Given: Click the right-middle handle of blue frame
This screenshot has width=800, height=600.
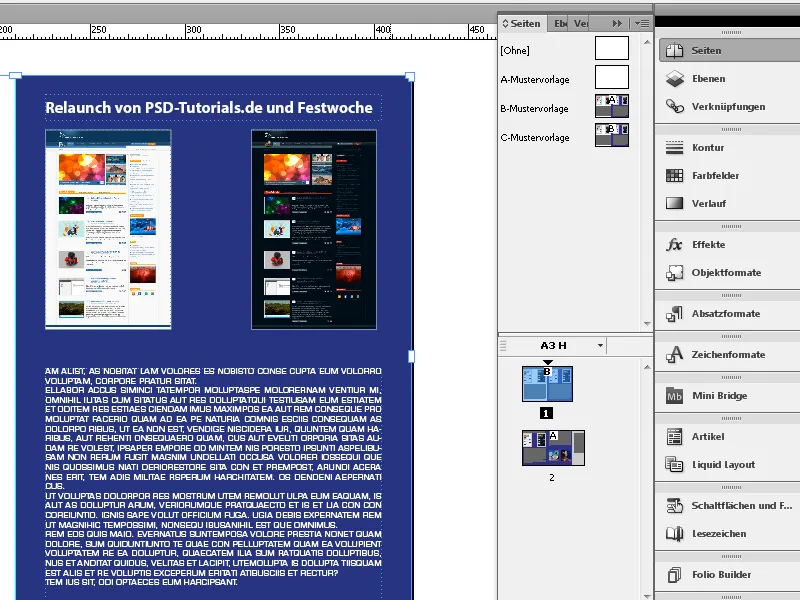Looking at the screenshot, I should coord(412,356).
